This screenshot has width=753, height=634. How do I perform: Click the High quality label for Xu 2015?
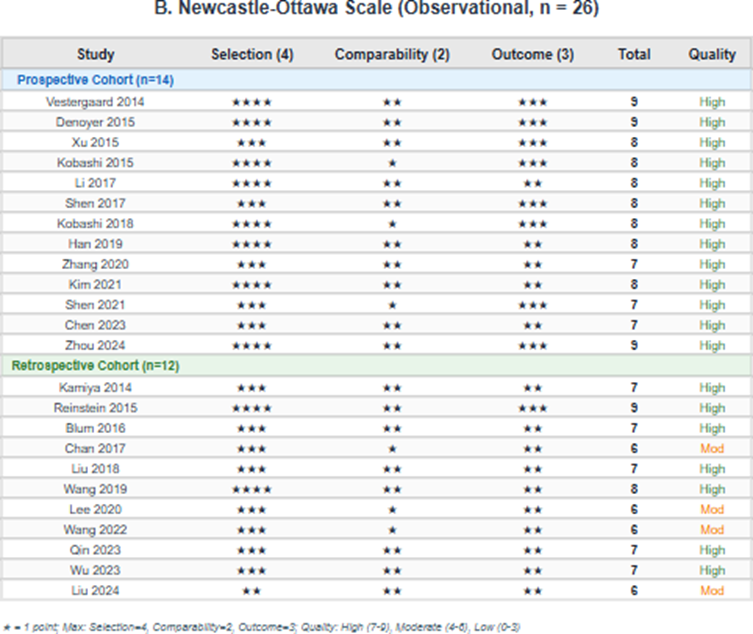pyautogui.click(x=712, y=142)
